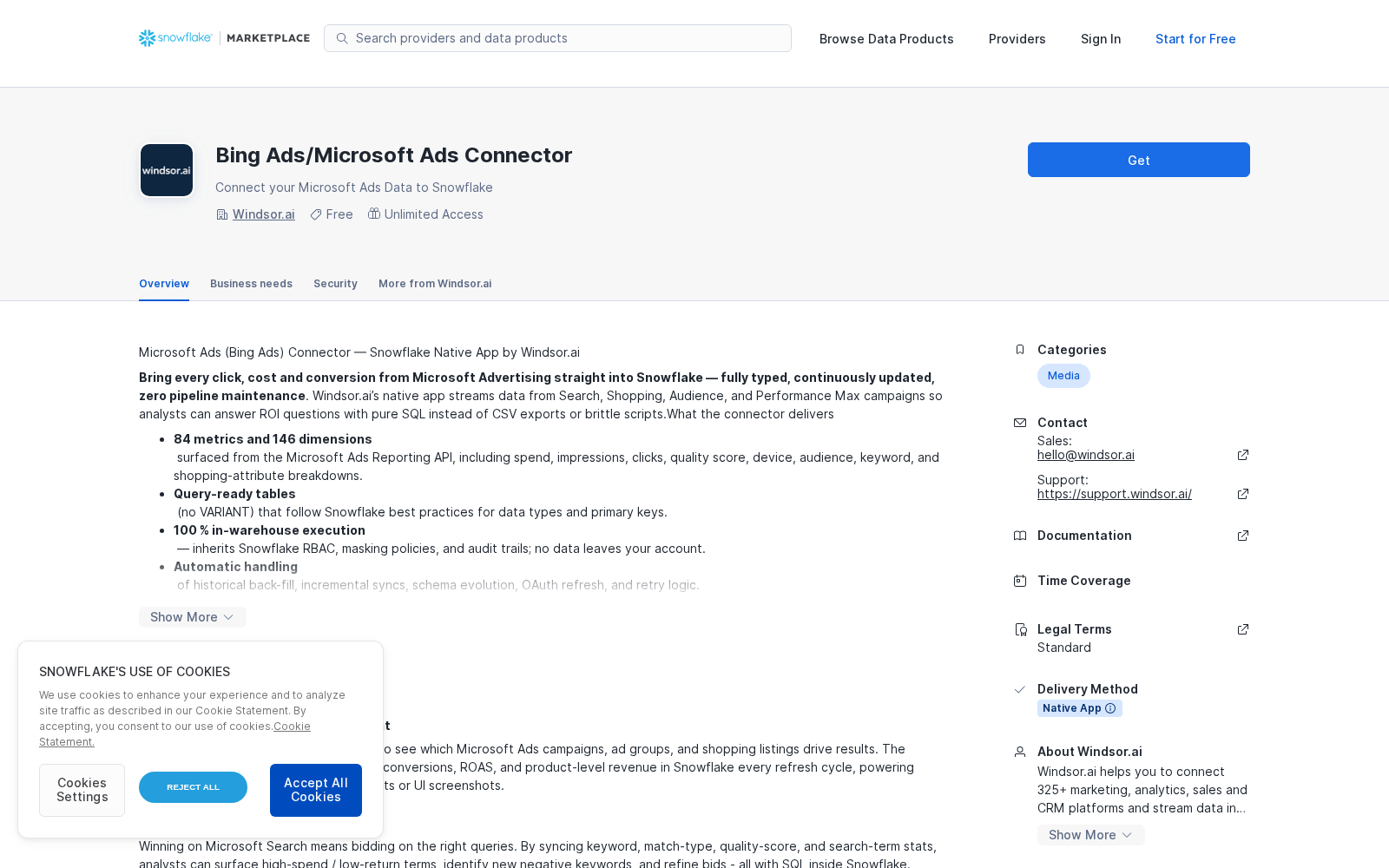Expand description with Show More
This screenshot has height=868, width=1389.
[x=193, y=617]
